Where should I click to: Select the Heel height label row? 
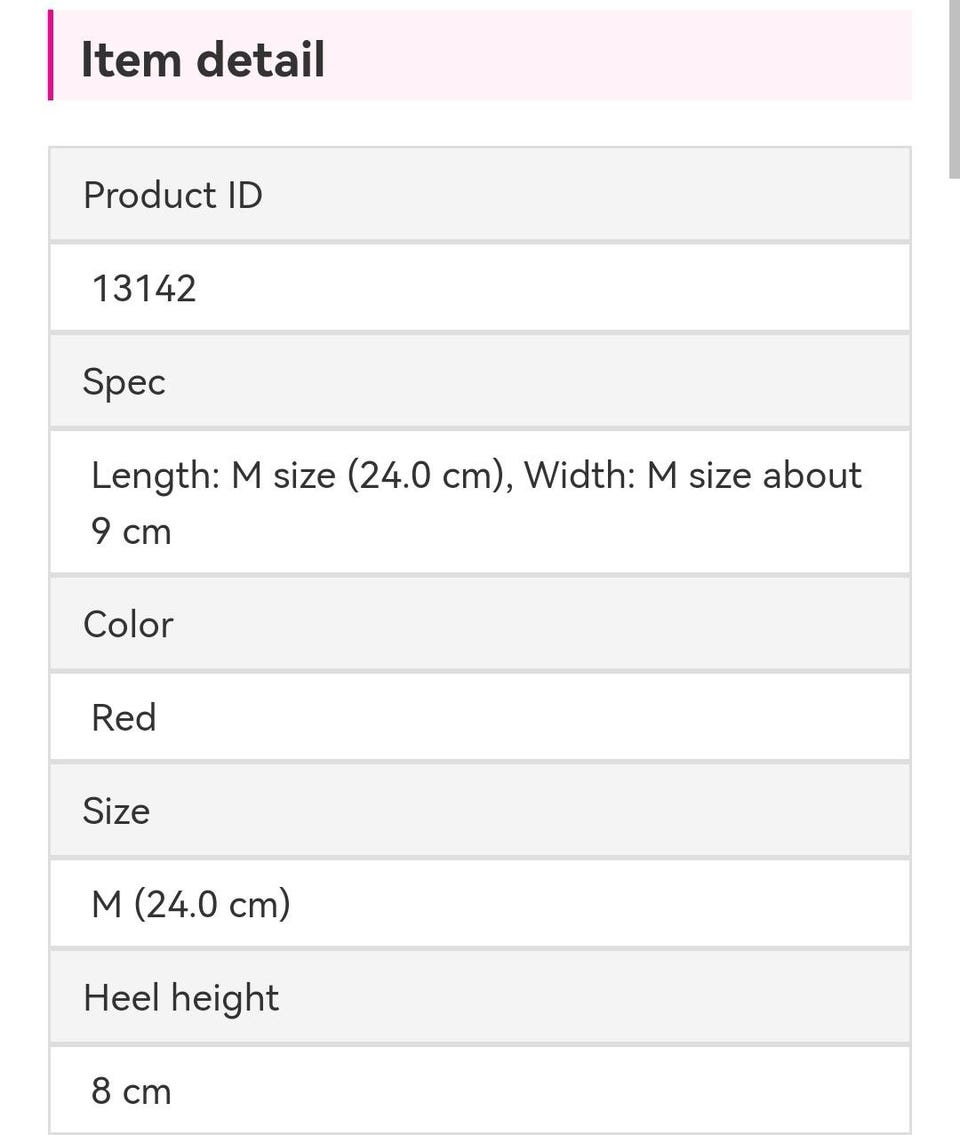(x=480, y=998)
